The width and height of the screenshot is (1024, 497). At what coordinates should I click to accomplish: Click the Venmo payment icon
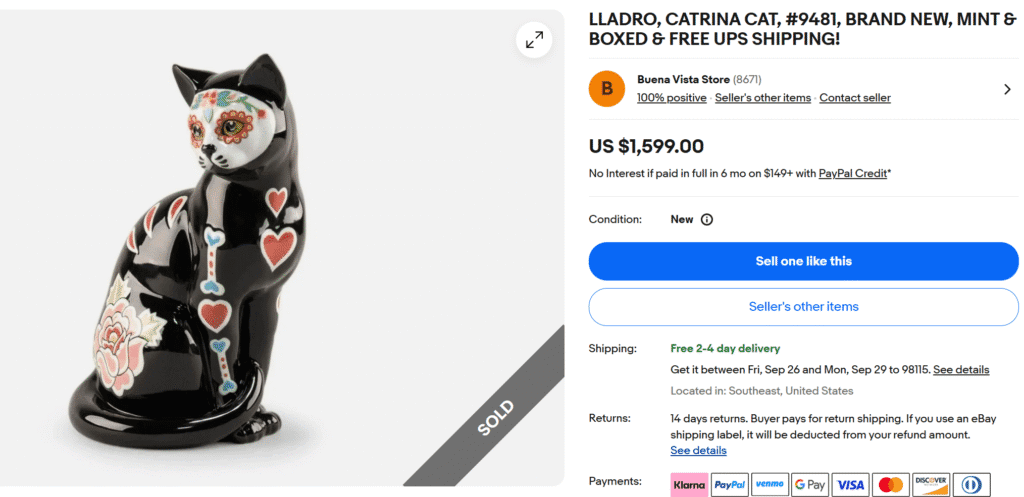pyautogui.click(x=770, y=485)
